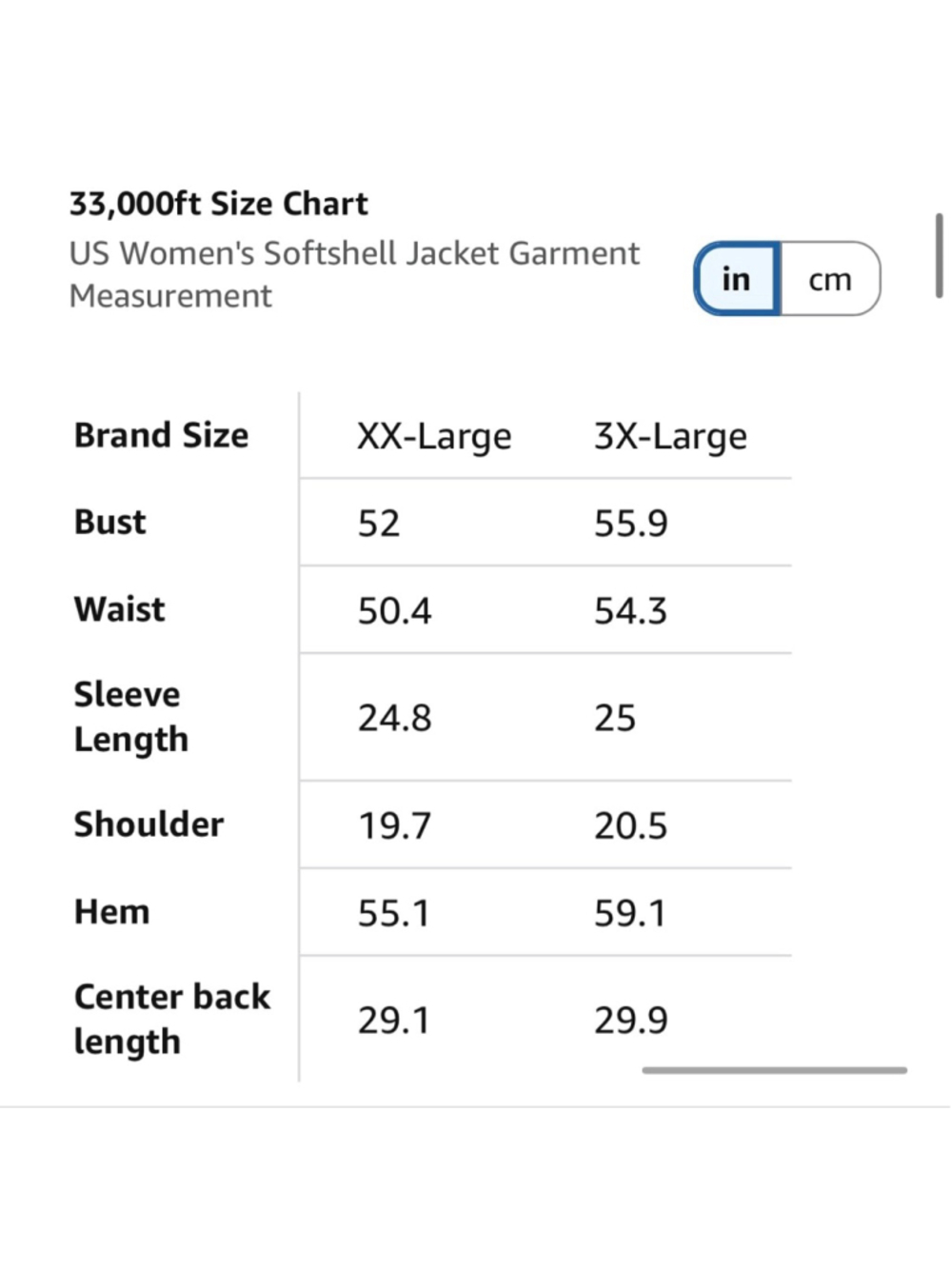Click the 3X-Large bust value 55.9

pyautogui.click(x=631, y=524)
